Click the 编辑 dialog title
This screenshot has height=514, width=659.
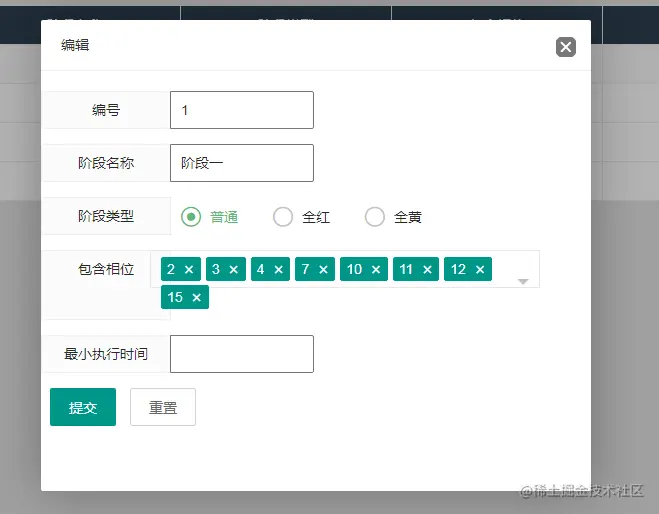click(x=75, y=45)
